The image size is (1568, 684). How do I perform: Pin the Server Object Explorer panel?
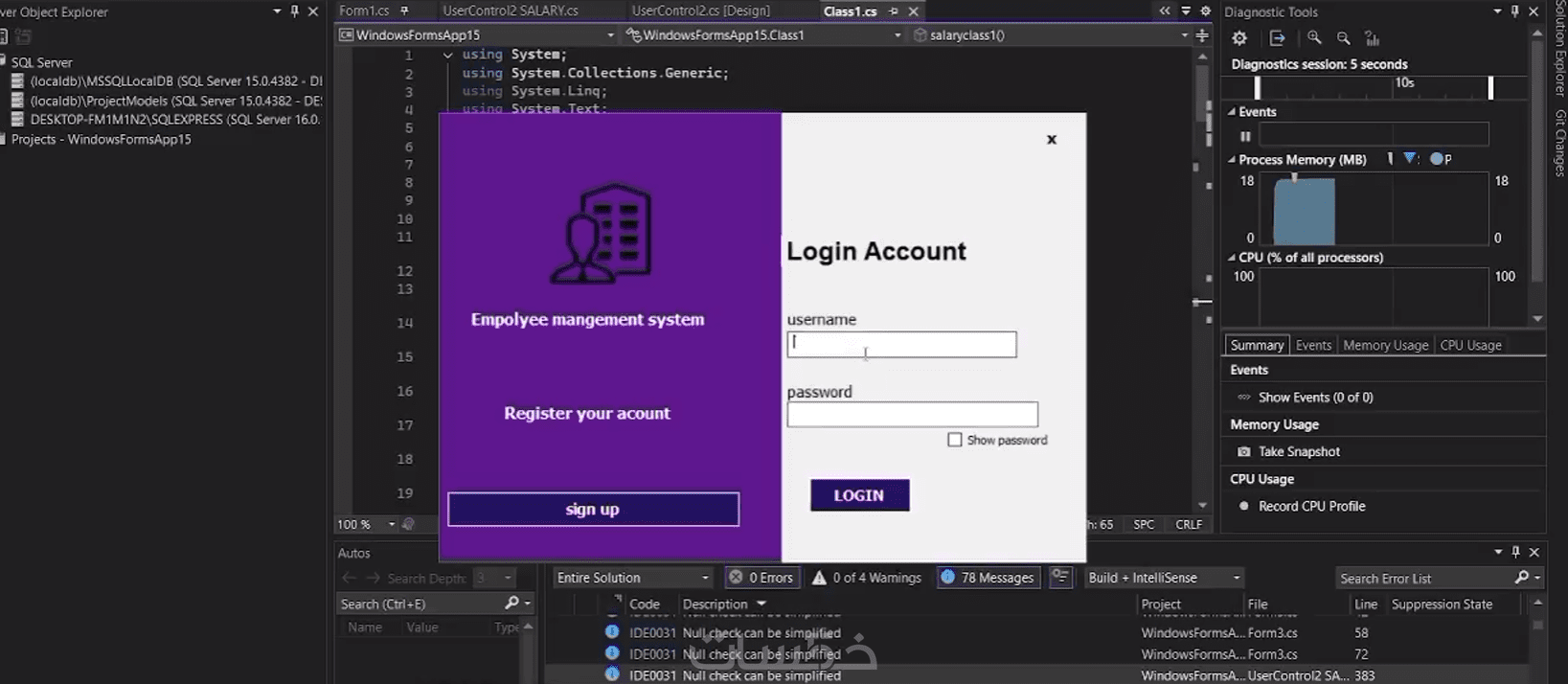coord(294,11)
